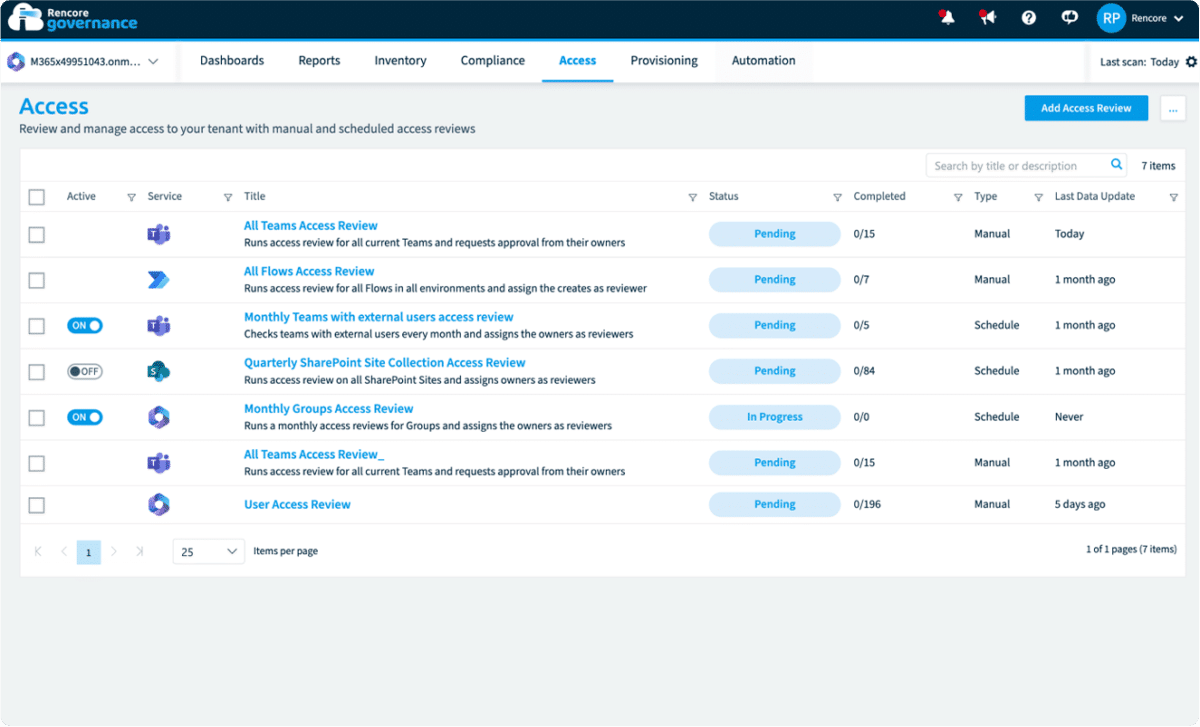Open the User Access Review link
This screenshot has height=727, width=1200.
tap(297, 504)
